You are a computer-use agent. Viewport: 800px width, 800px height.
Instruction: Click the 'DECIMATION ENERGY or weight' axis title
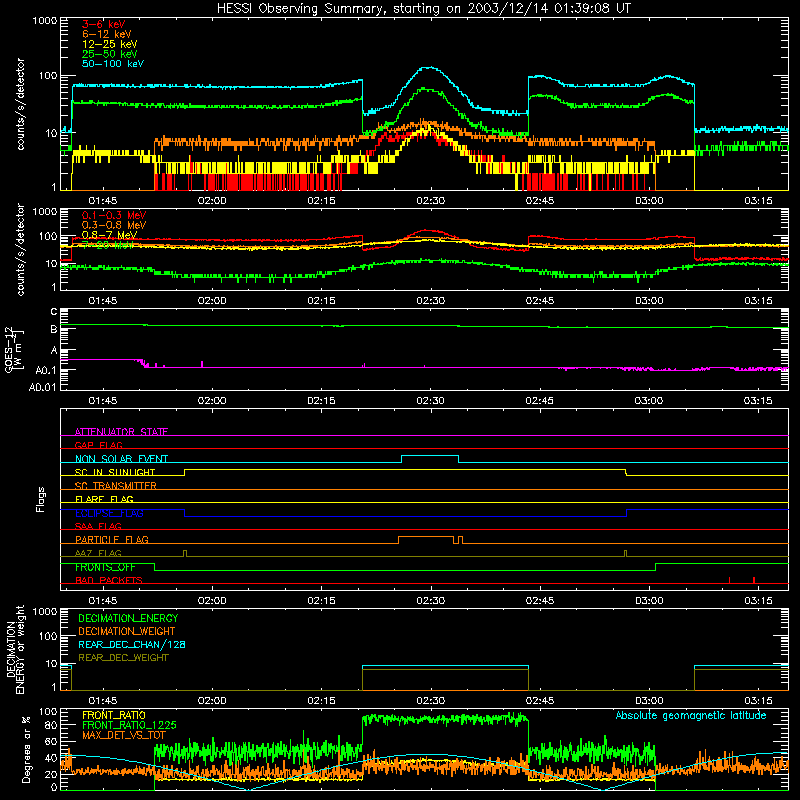point(15,649)
